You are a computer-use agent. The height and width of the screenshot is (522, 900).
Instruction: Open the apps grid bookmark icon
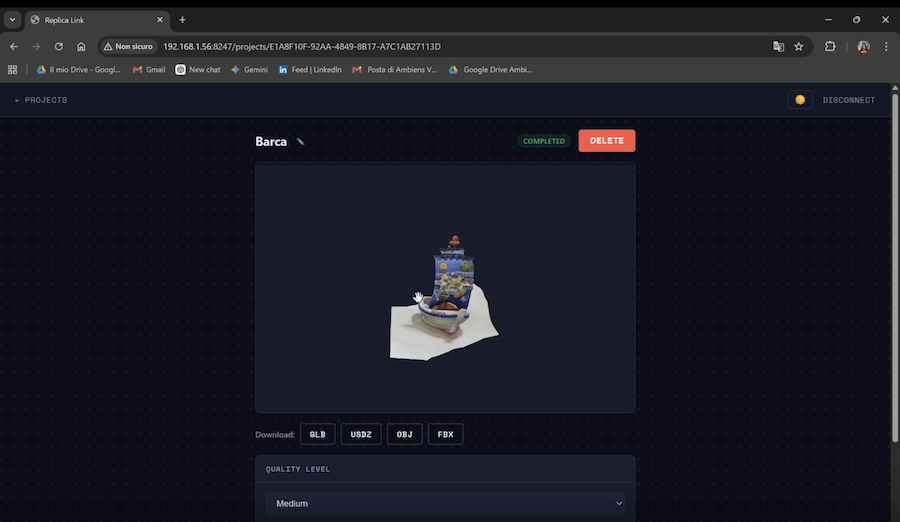point(12,69)
